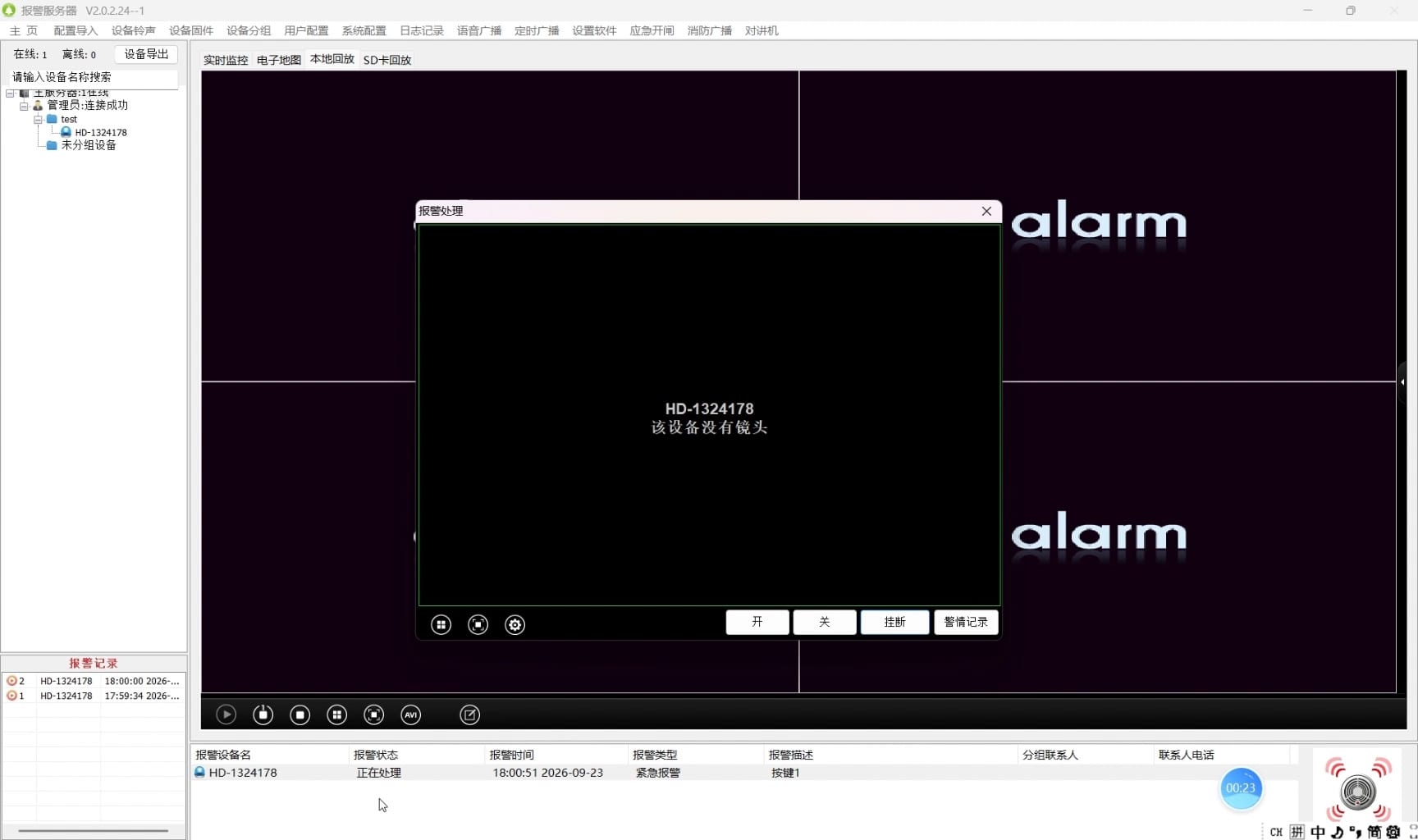This screenshot has width=1418, height=840.
Task: Click the settings gear in alarm dialog
Action: coord(515,625)
